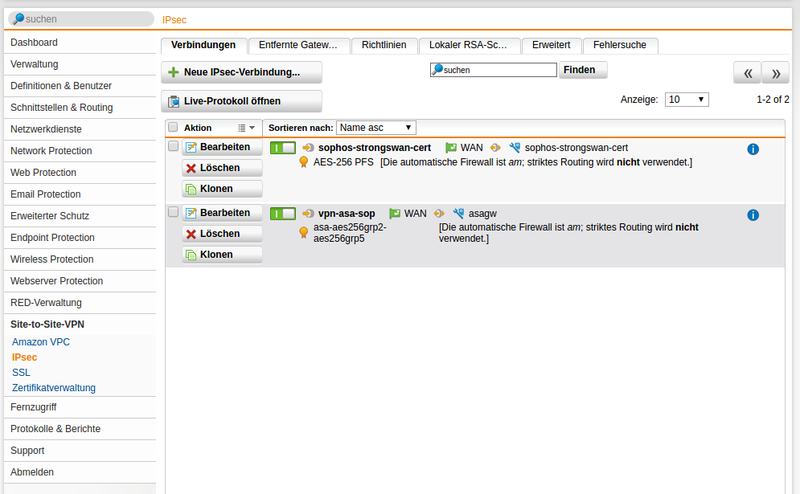Open the Anzeige count dropdown
This screenshot has height=494, width=800.
click(x=687, y=100)
